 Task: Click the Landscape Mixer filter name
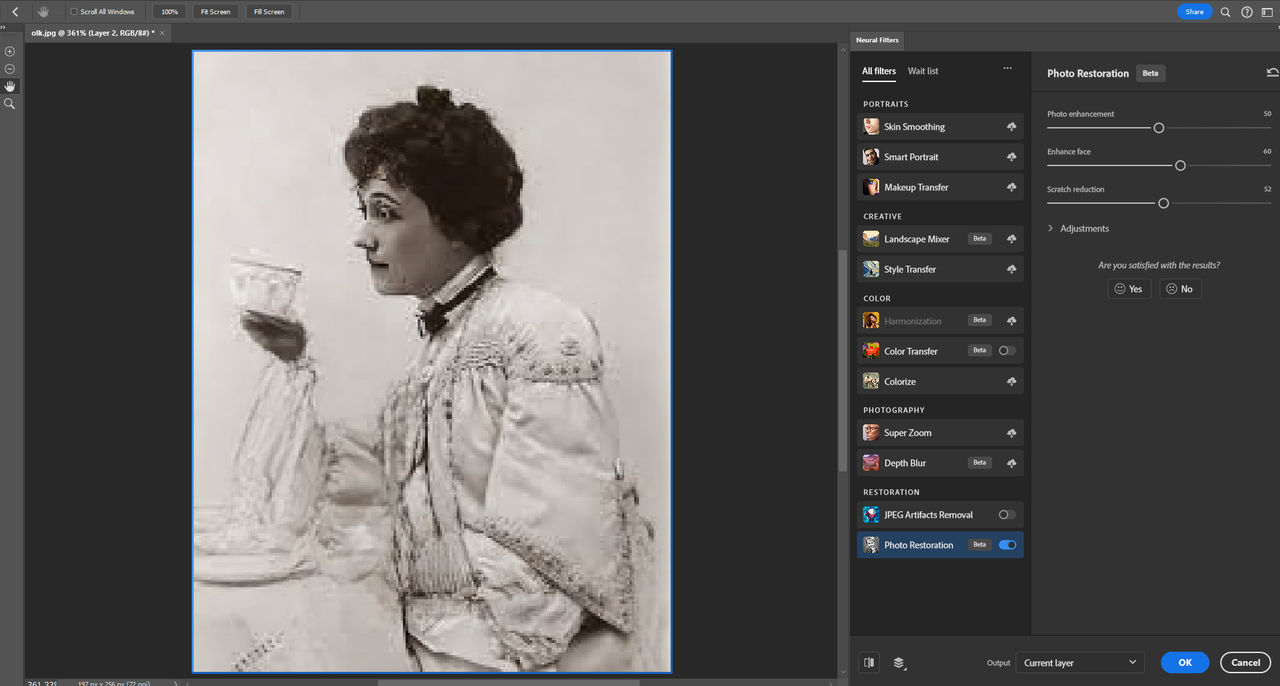pos(917,239)
